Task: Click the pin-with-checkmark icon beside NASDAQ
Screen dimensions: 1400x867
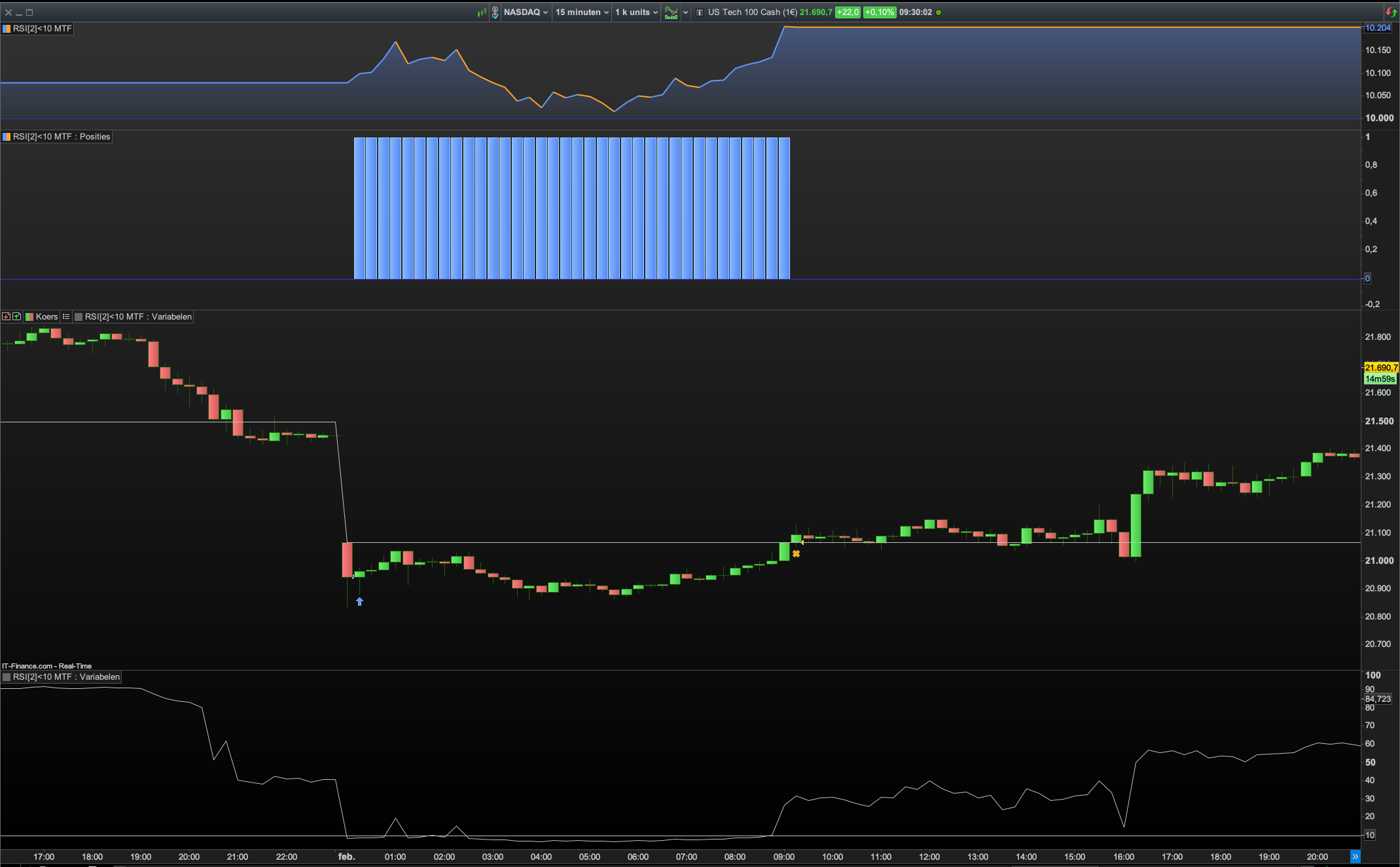Action: click(495, 12)
